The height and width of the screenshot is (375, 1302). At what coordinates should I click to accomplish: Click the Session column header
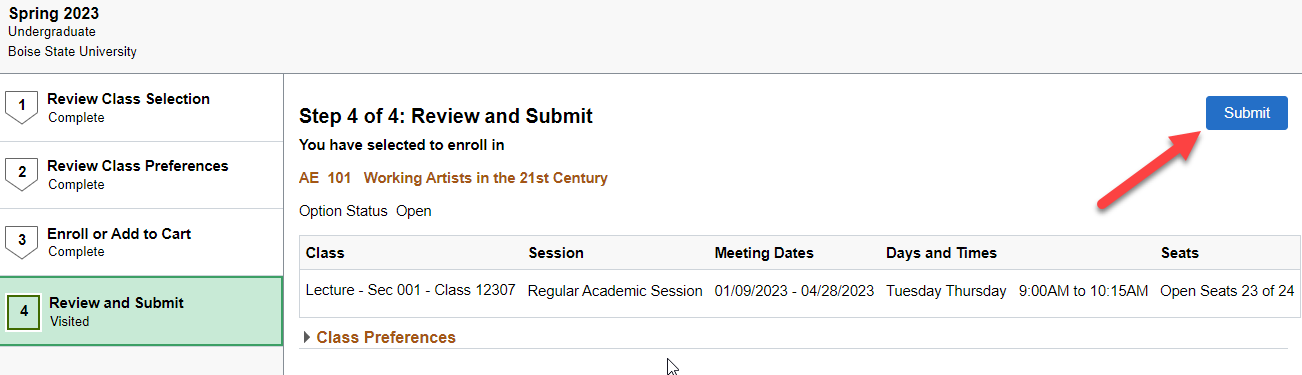click(x=556, y=253)
